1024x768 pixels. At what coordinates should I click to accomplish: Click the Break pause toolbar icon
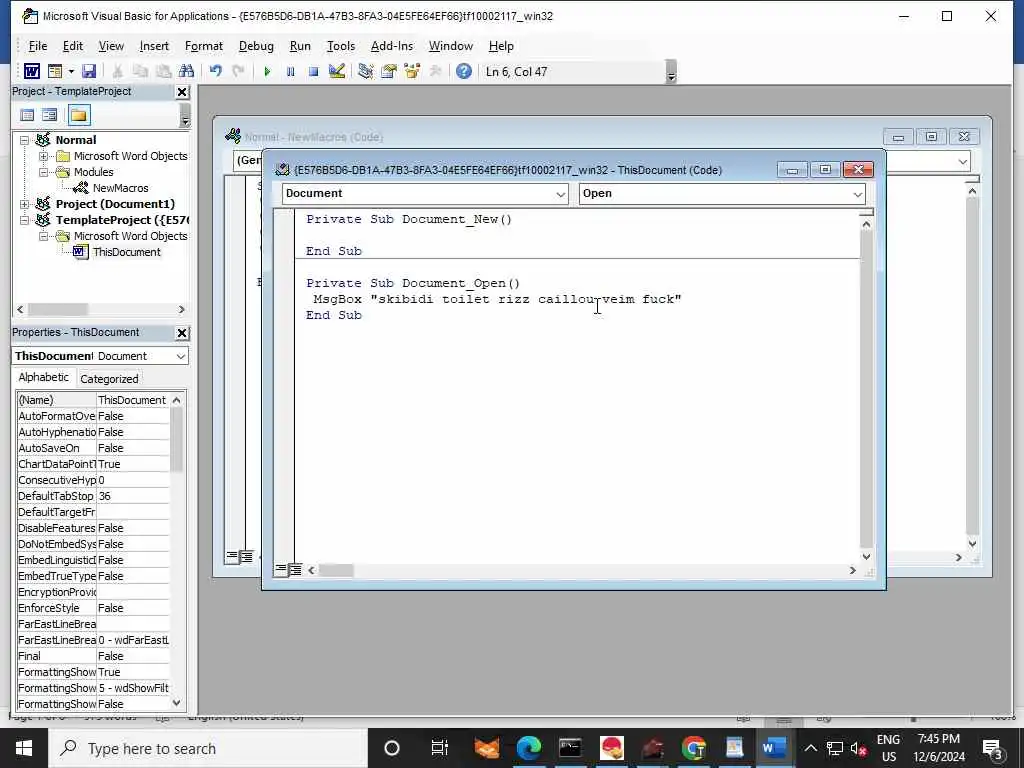291,71
